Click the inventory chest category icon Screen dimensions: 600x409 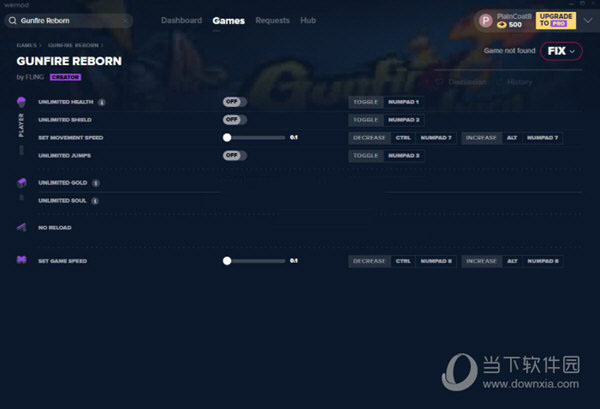click(22, 183)
